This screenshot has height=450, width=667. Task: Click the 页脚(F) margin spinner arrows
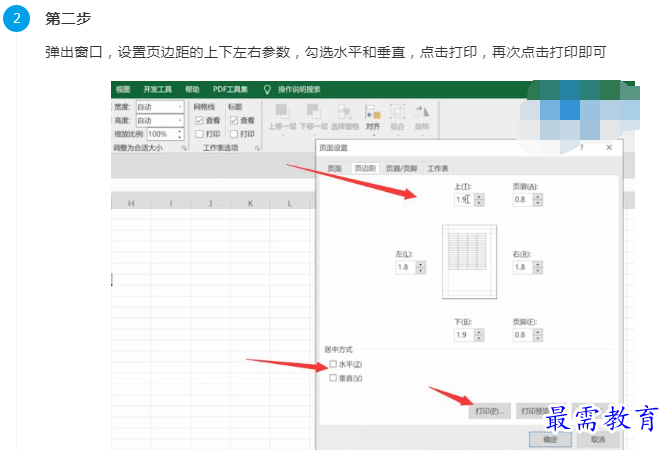538,335
